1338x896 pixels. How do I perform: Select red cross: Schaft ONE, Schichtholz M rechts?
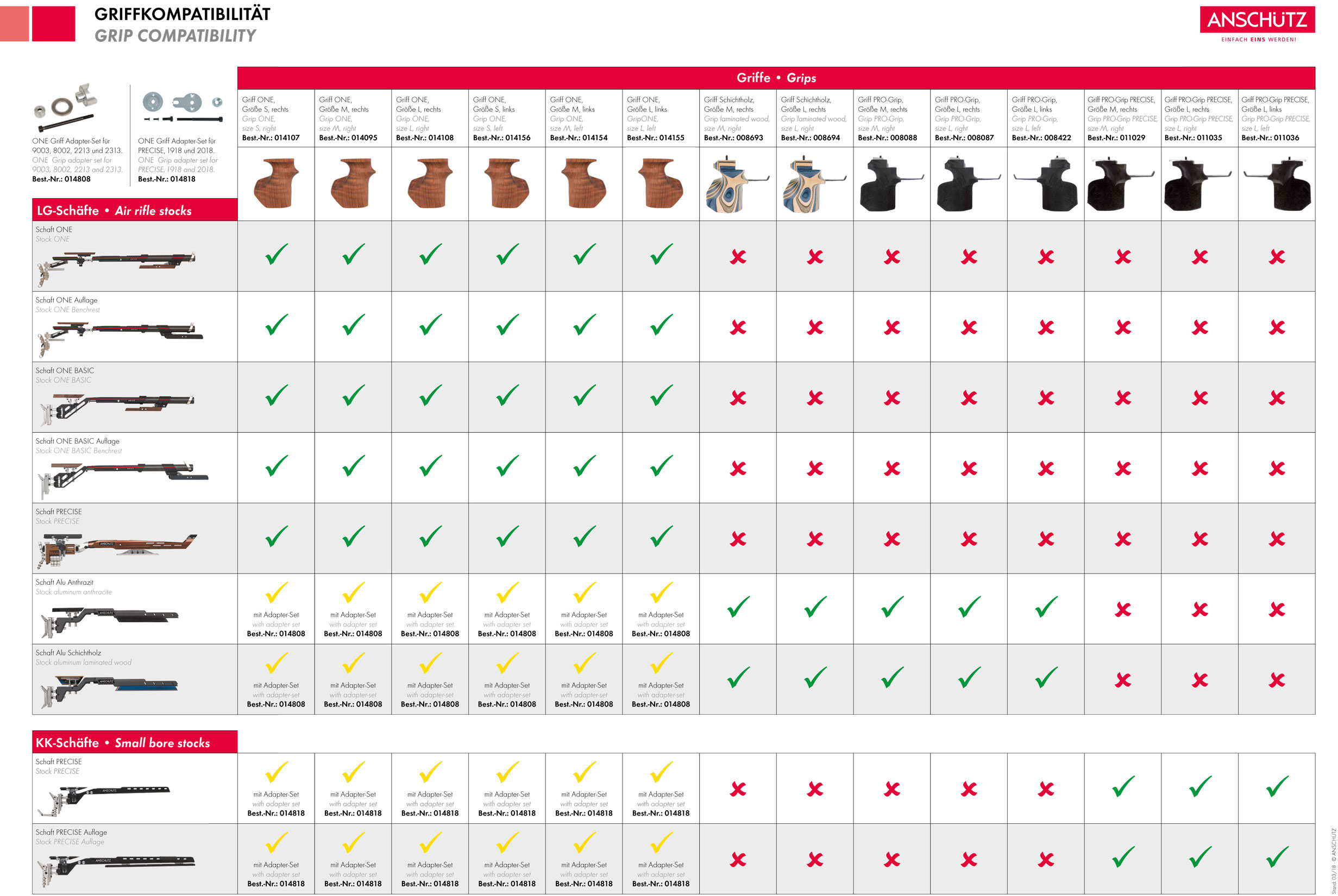(738, 257)
